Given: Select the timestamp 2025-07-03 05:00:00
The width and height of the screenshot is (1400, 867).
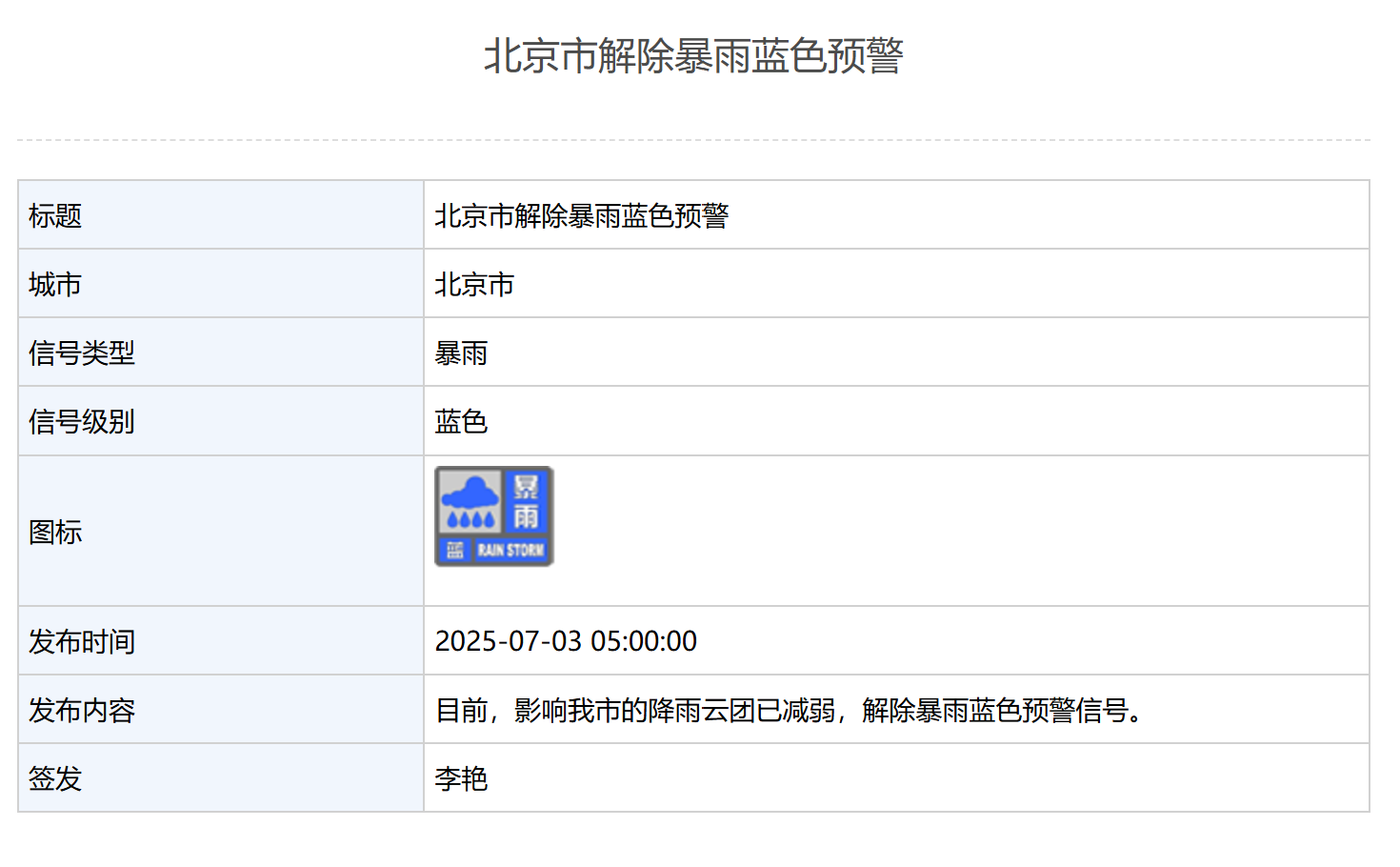Looking at the screenshot, I should 566,641.
